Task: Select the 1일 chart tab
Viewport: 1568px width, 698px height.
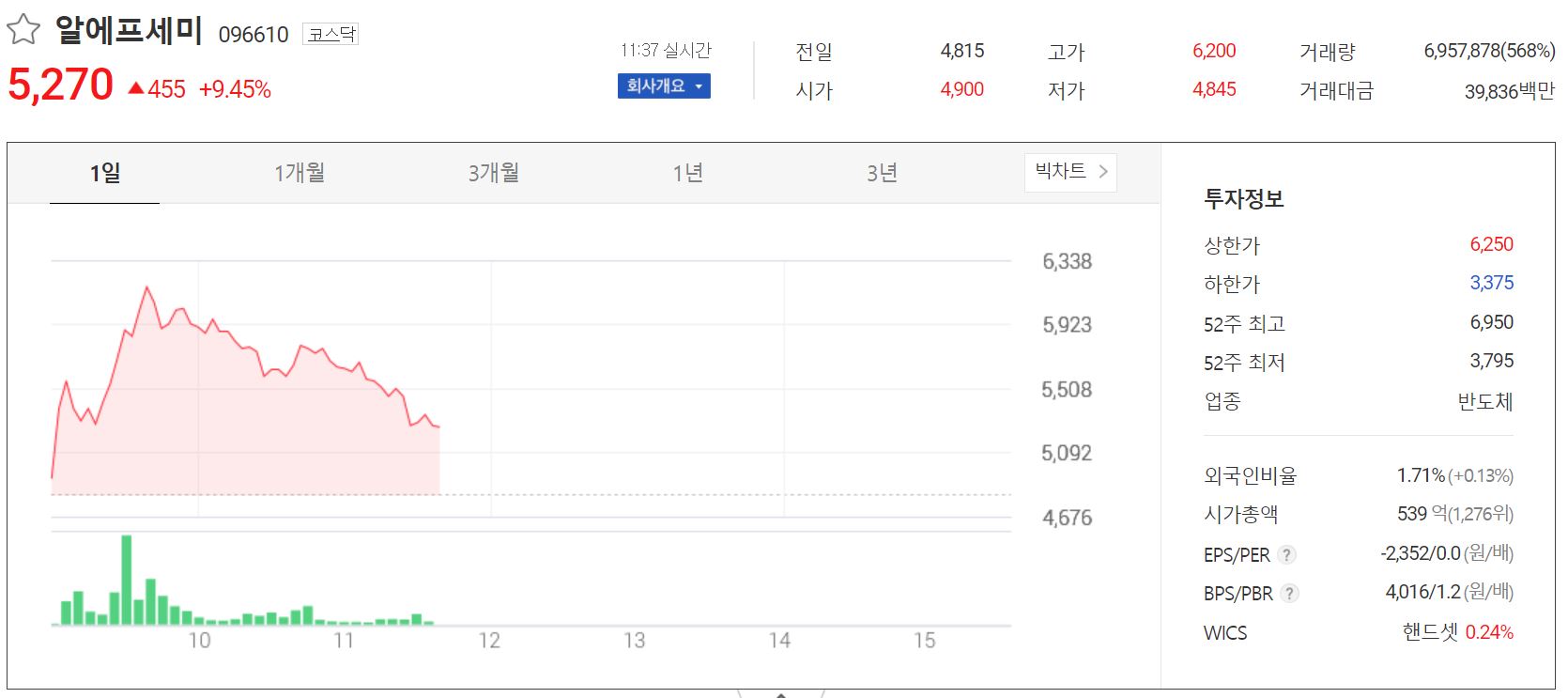Action: tap(104, 173)
